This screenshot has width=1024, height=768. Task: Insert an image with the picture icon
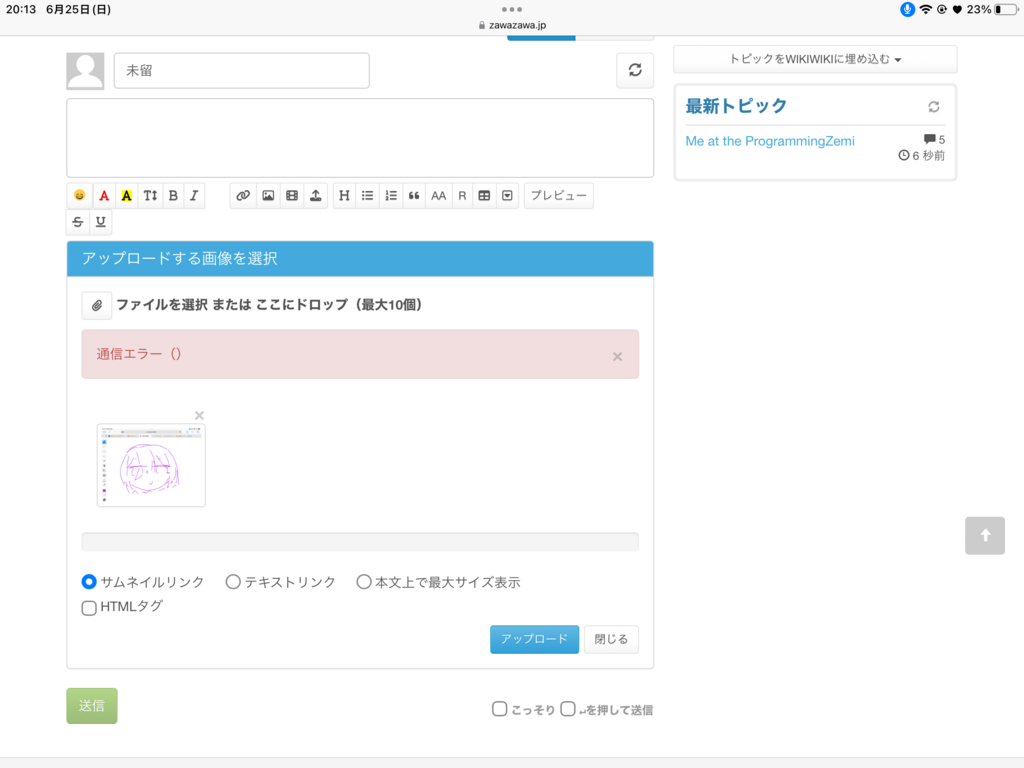268,195
